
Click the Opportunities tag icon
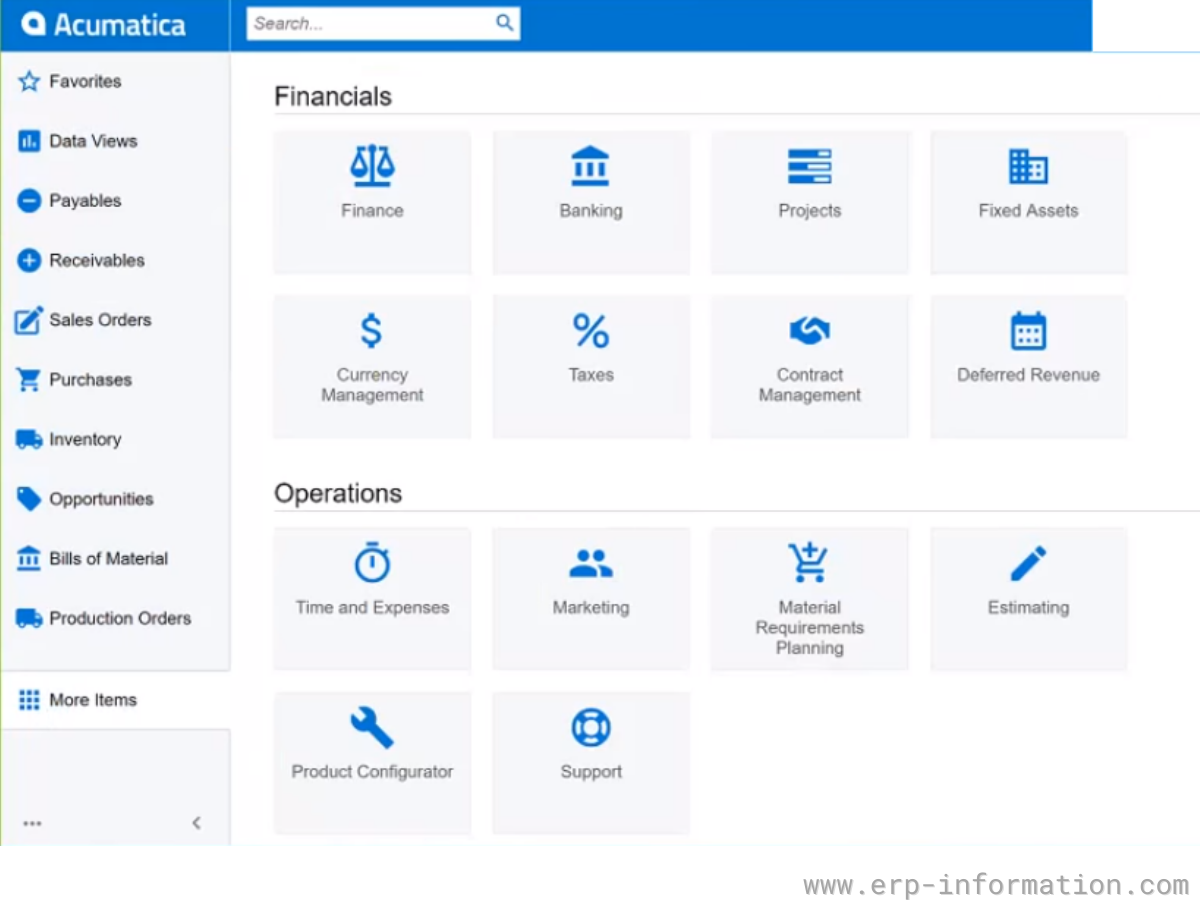pos(29,499)
